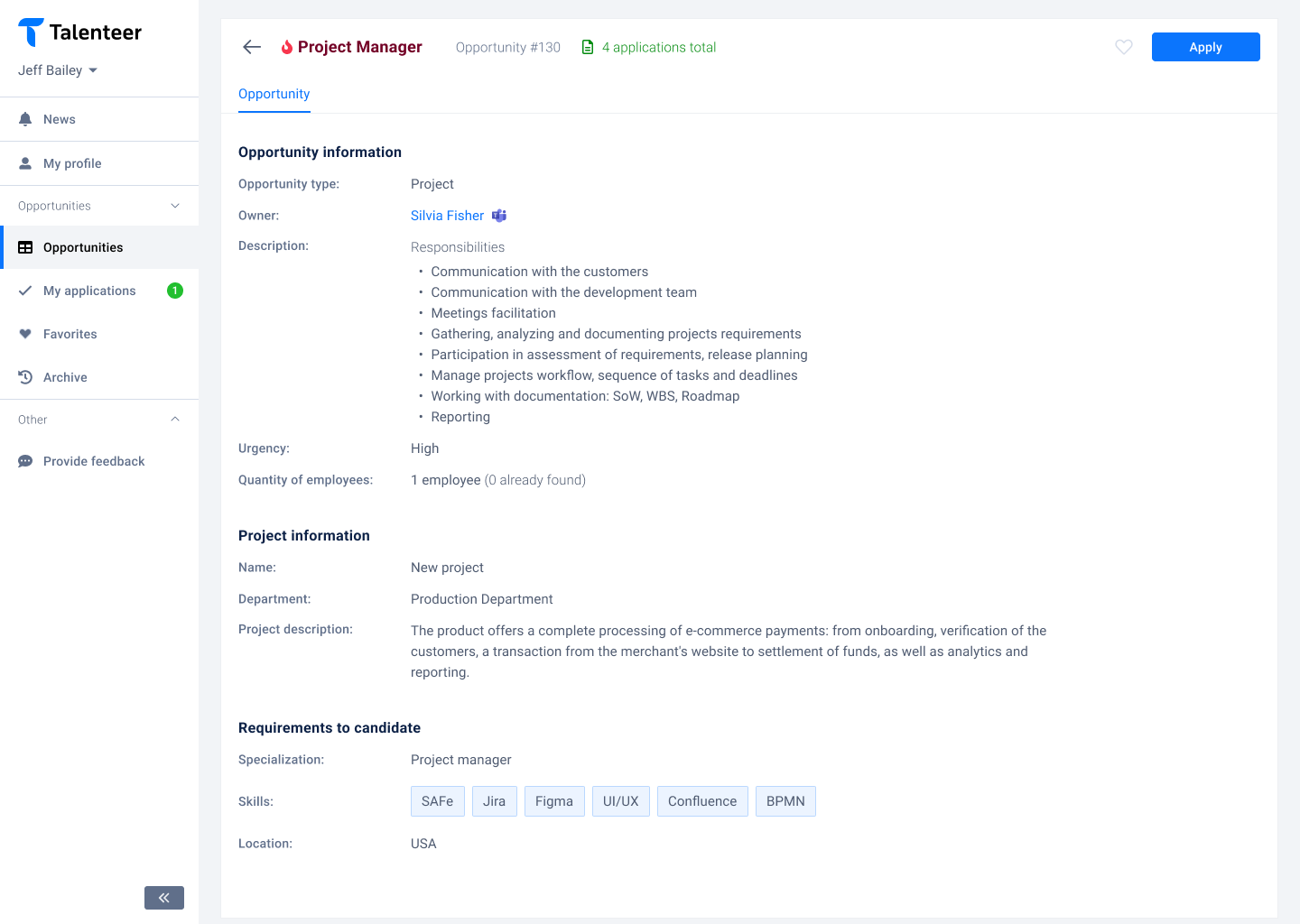Click the Talenteer logo

tap(79, 32)
